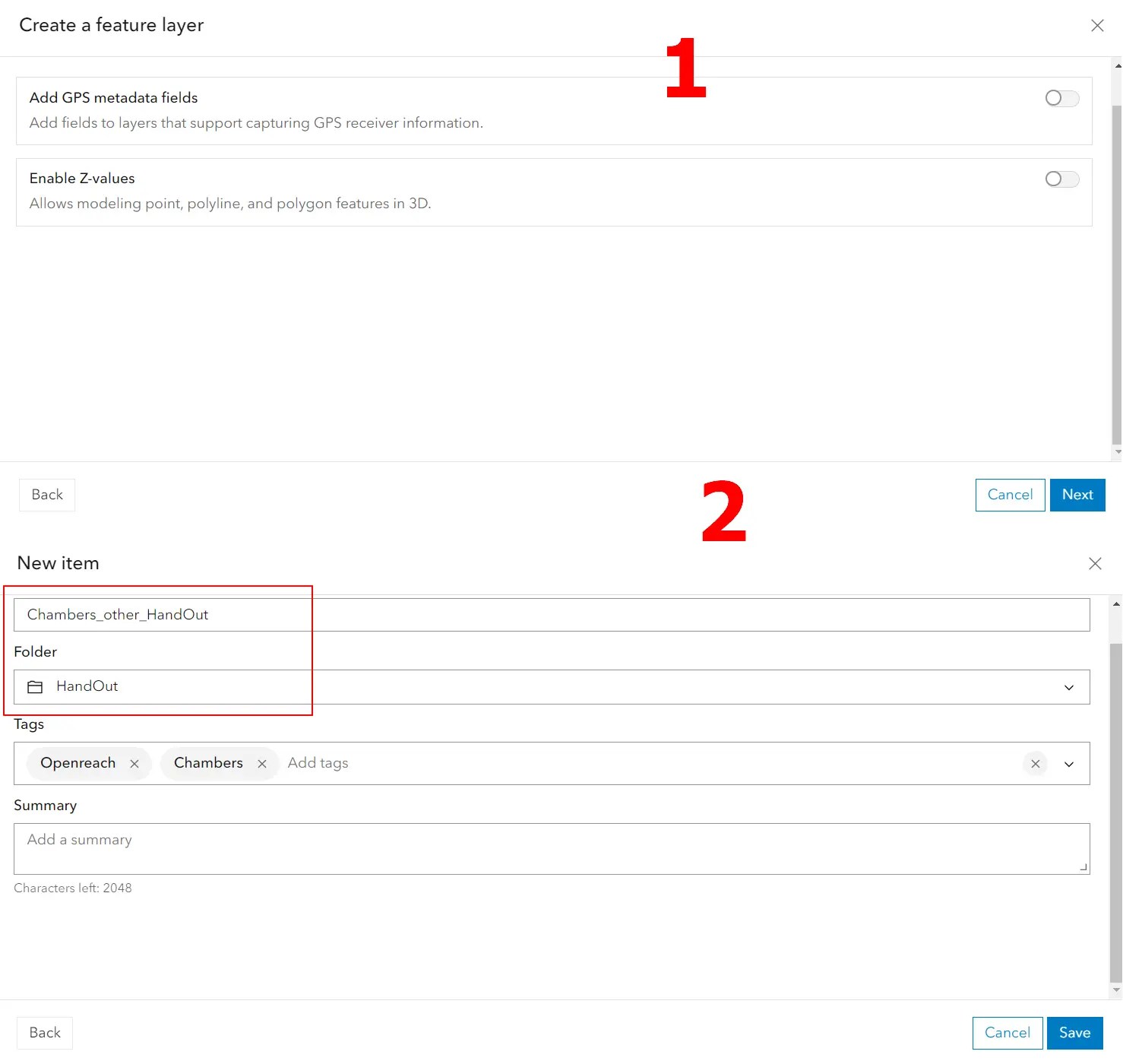Remove the Openreach tag
This screenshot has width=1123, height=1064.
point(134,763)
